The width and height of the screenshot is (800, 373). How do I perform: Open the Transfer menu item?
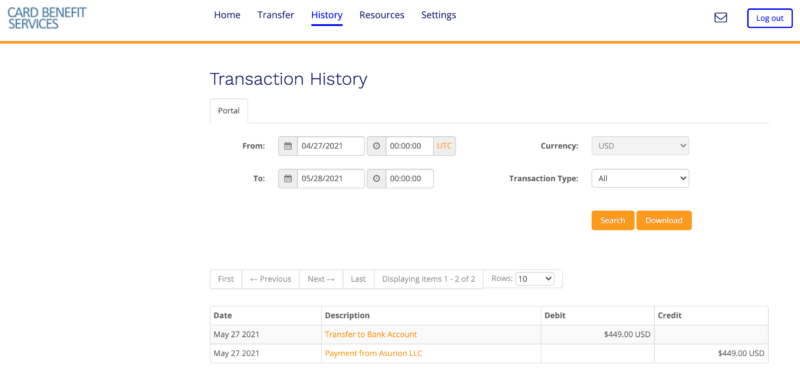(276, 15)
